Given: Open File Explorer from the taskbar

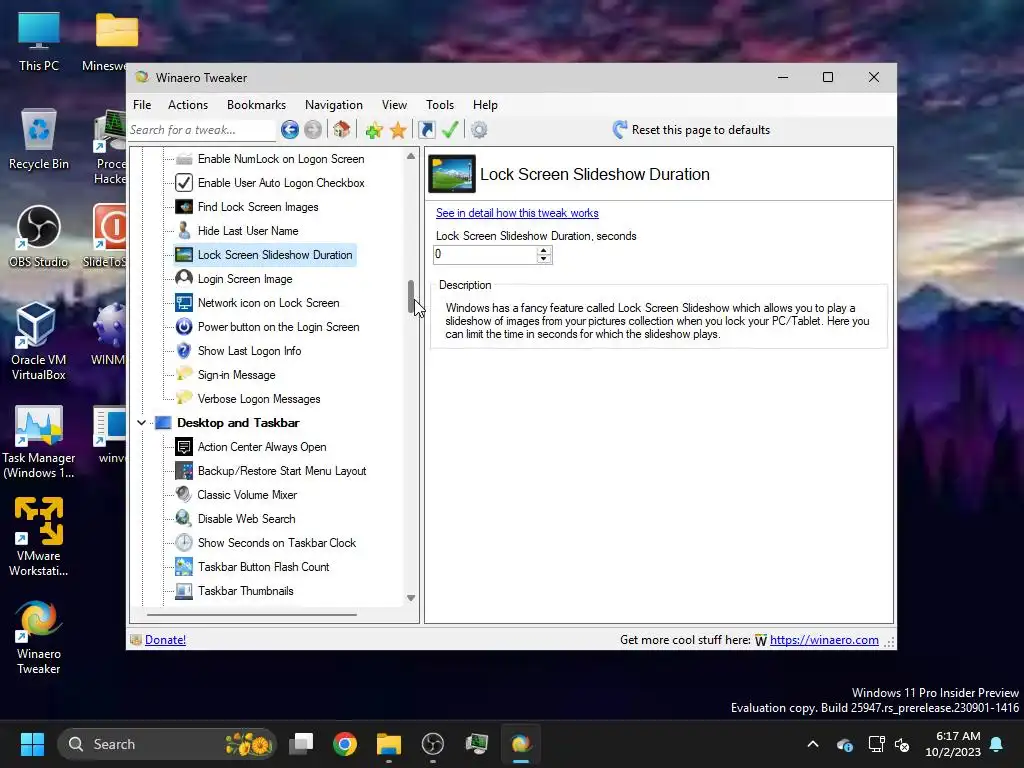Looking at the screenshot, I should coord(389,744).
